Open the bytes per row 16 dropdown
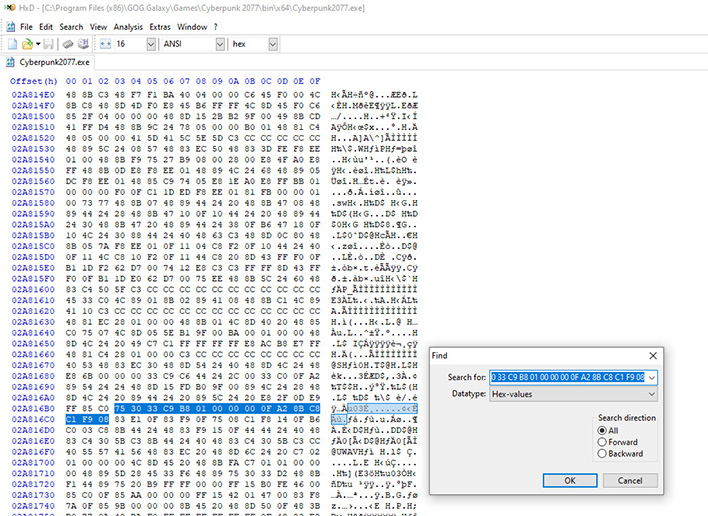The width and height of the screenshot is (708, 516). point(151,44)
